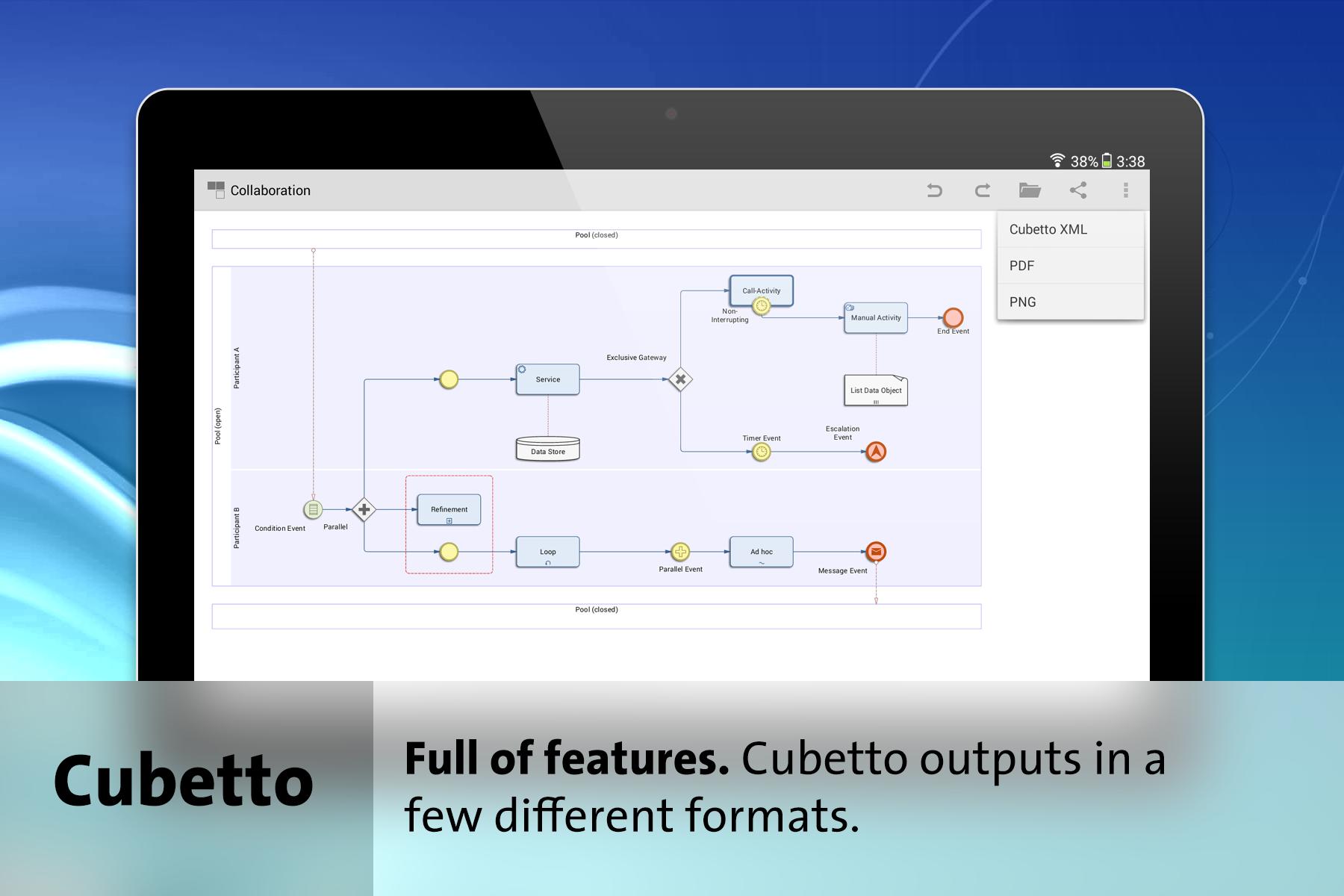Select the Condition Event circle
1344x896 pixels.
[313, 510]
